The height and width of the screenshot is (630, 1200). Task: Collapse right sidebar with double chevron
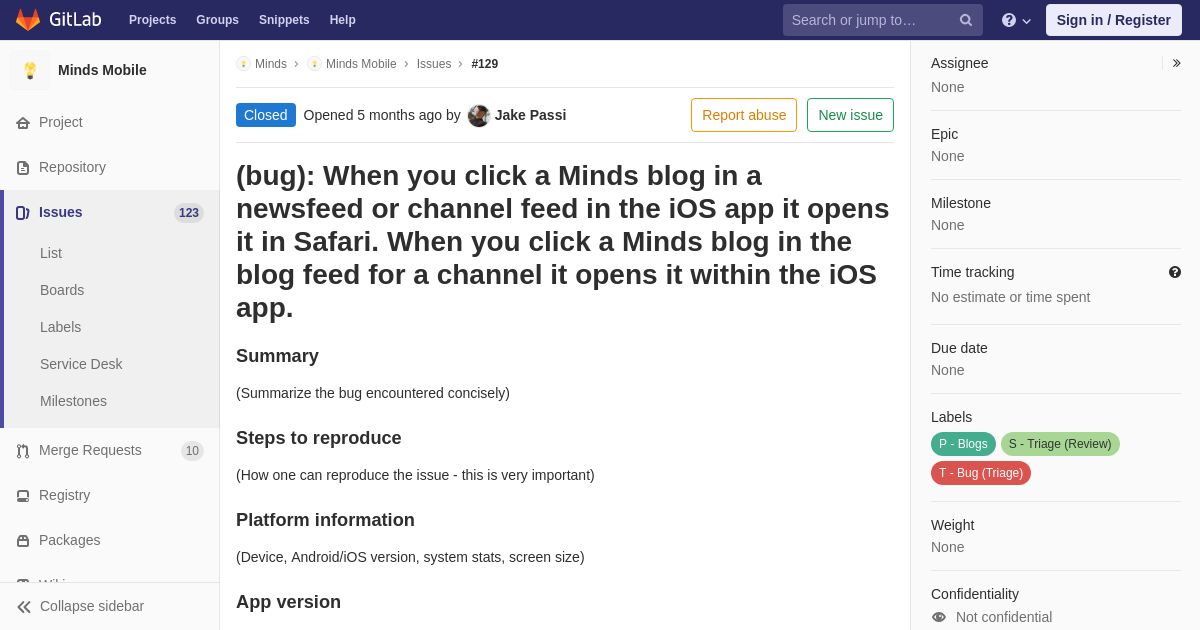click(x=1176, y=63)
